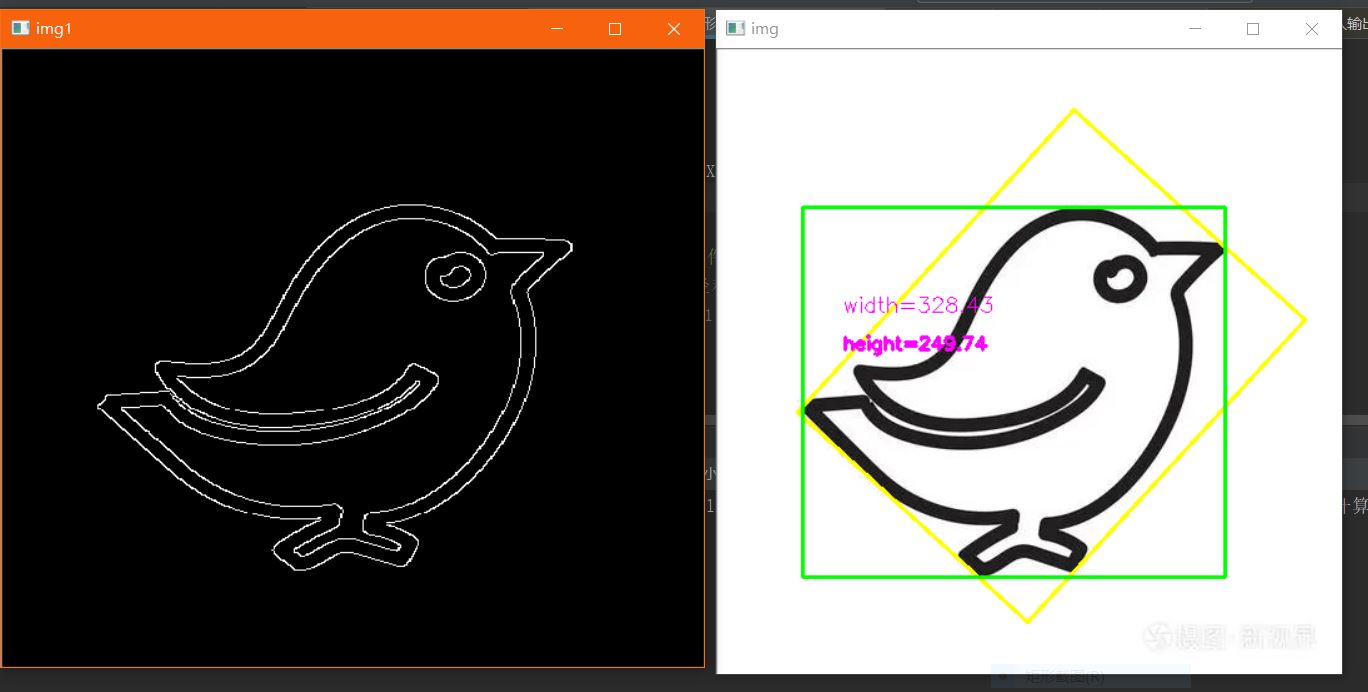Screen dimensions: 1368x692
Task: Minimize the img1 window
Action: tap(557, 29)
